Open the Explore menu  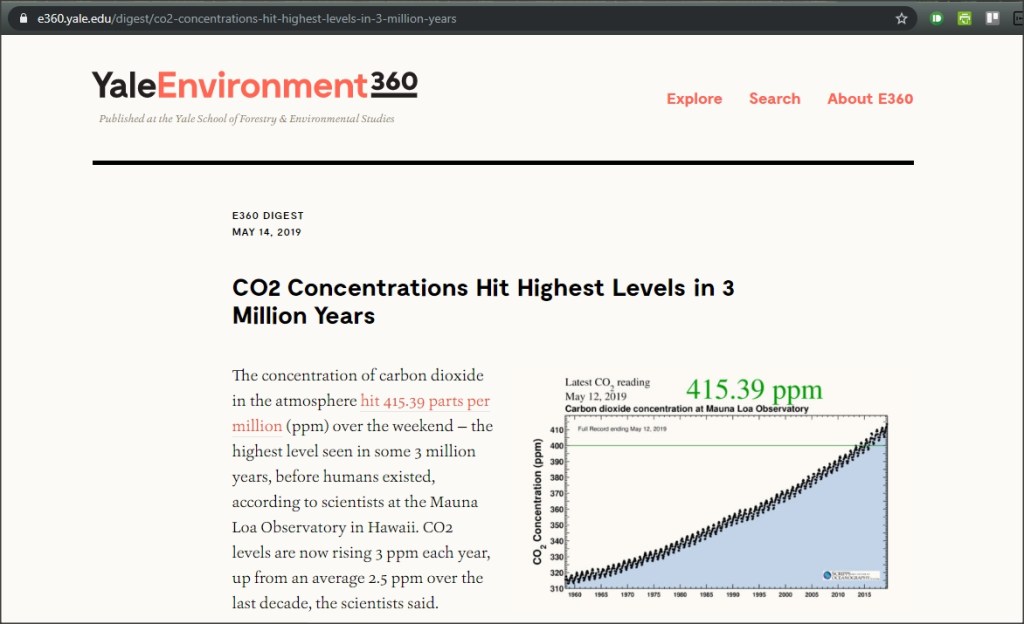click(x=694, y=98)
